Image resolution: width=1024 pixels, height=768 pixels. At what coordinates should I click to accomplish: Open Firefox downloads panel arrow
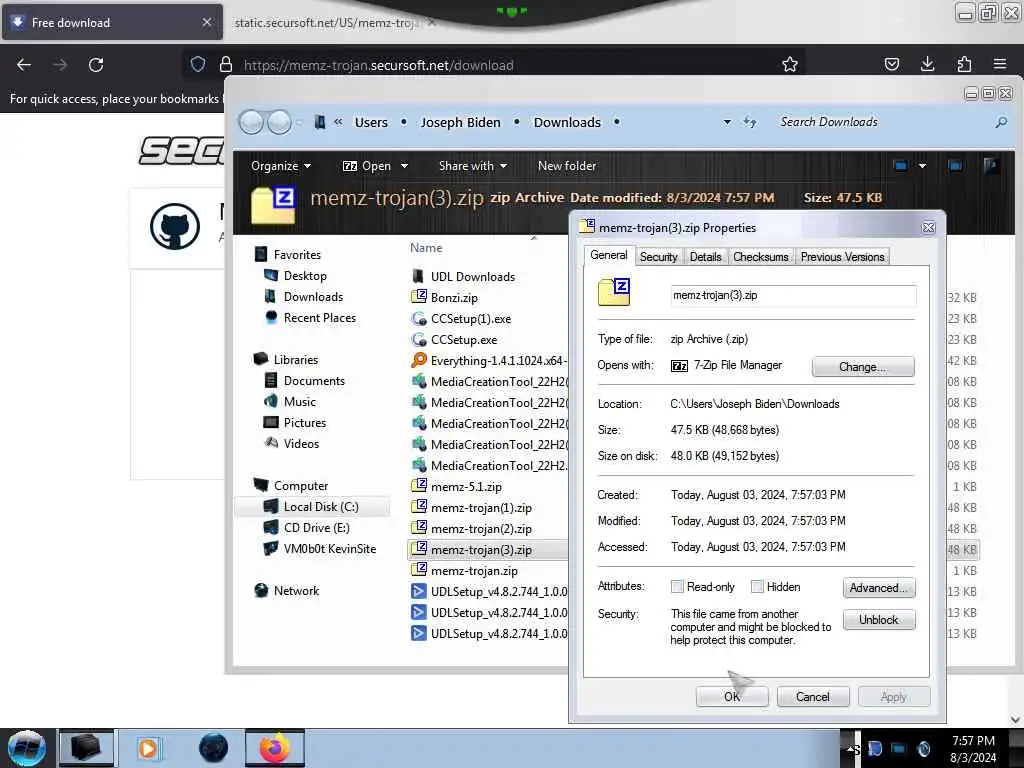(927, 64)
